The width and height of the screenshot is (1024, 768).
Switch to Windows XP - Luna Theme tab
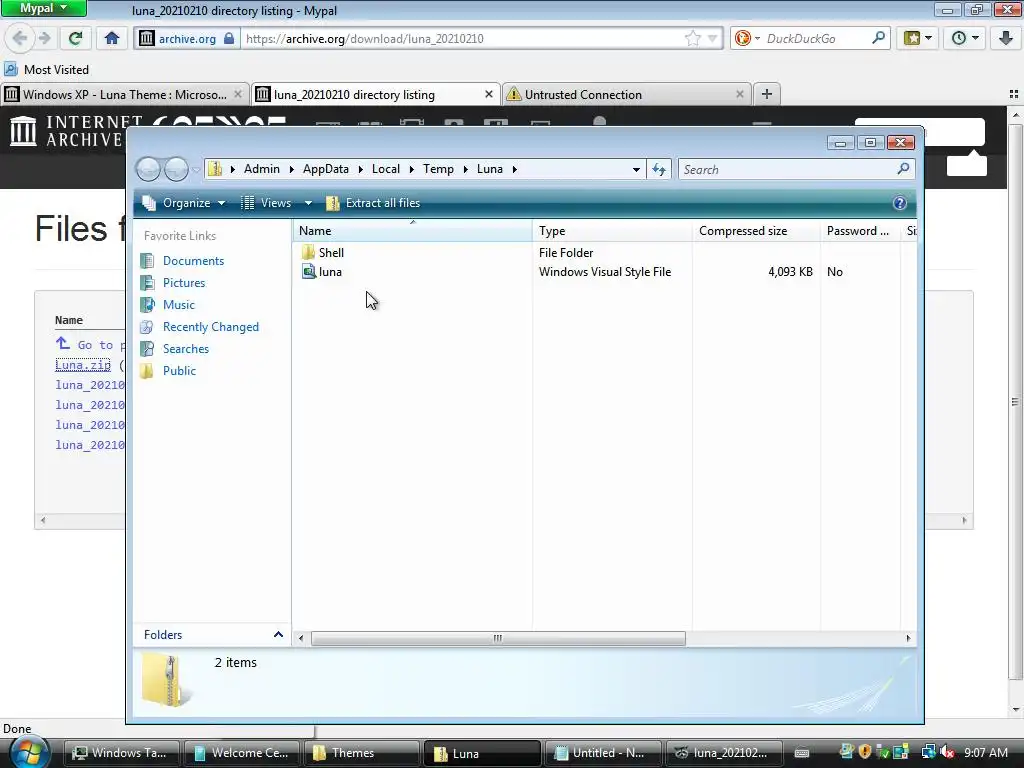point(125,95)
